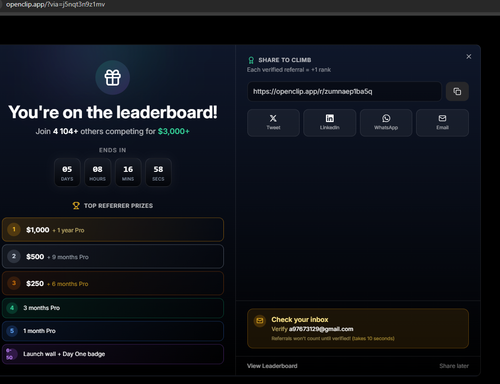Click the DAYS countdown box showing 05
Screen dimensions: 500x384
tap(67, 172)
